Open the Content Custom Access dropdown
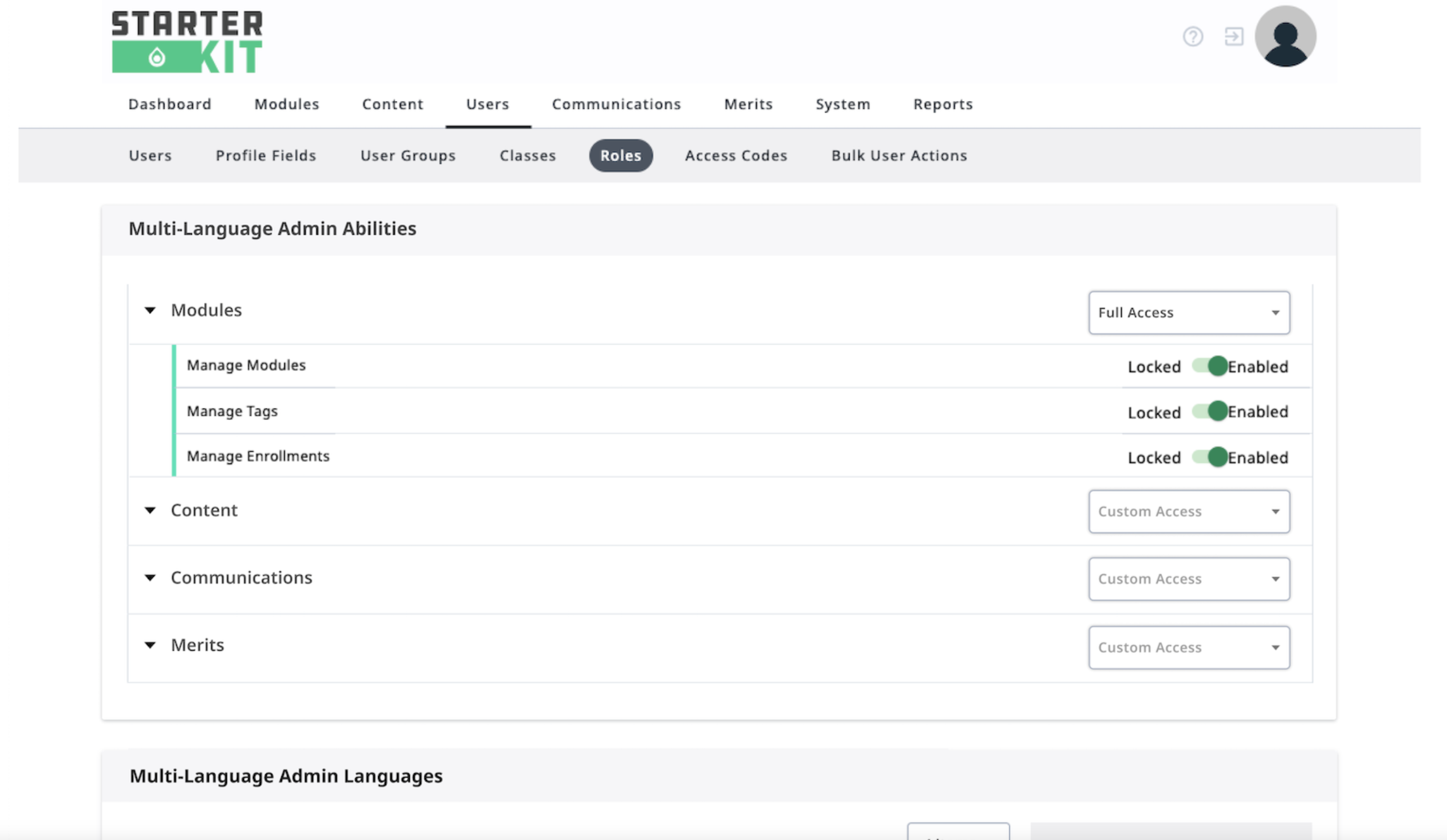The width and height of the screenshot is (1447, 840). coord(1189,512)
